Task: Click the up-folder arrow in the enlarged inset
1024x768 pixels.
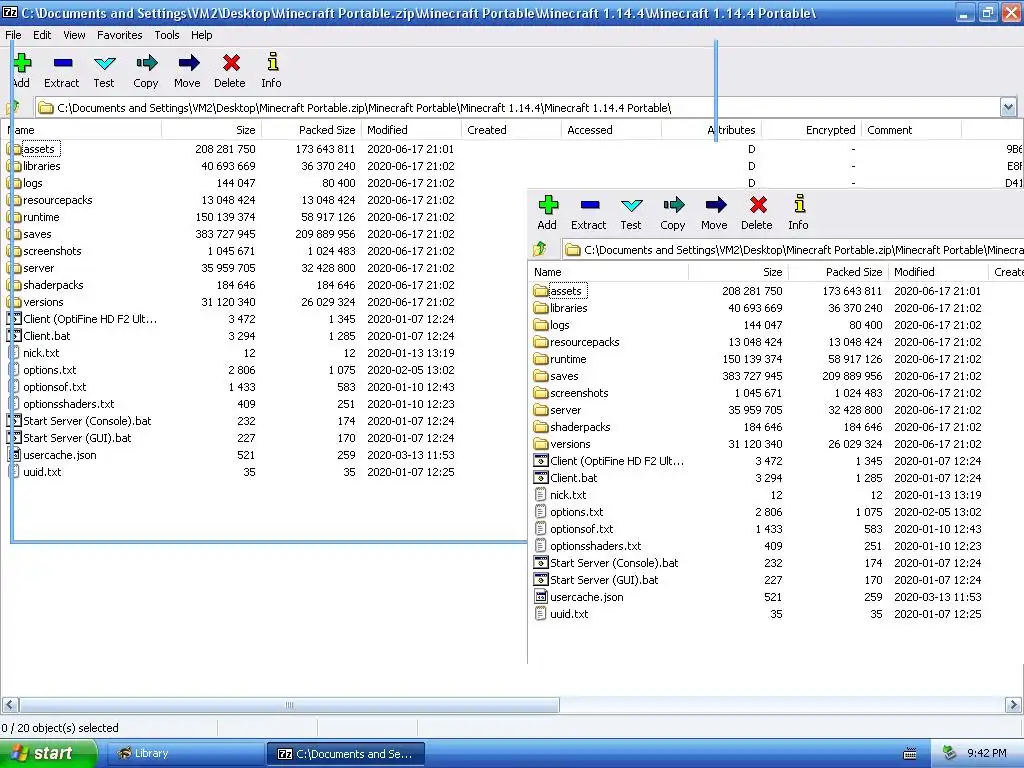Action: tap(539, 249)
